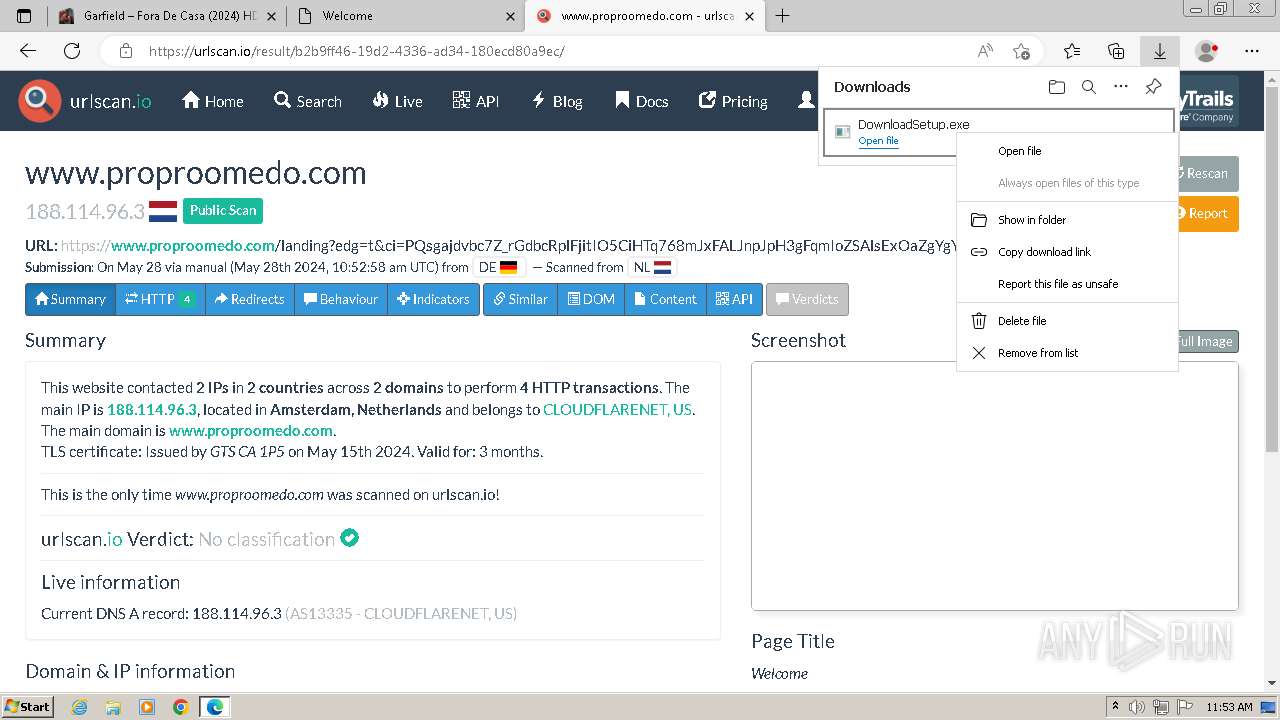Search downloads with magnifier icon
This screenshot has height=720, width=1280.
pos(1089,87)
